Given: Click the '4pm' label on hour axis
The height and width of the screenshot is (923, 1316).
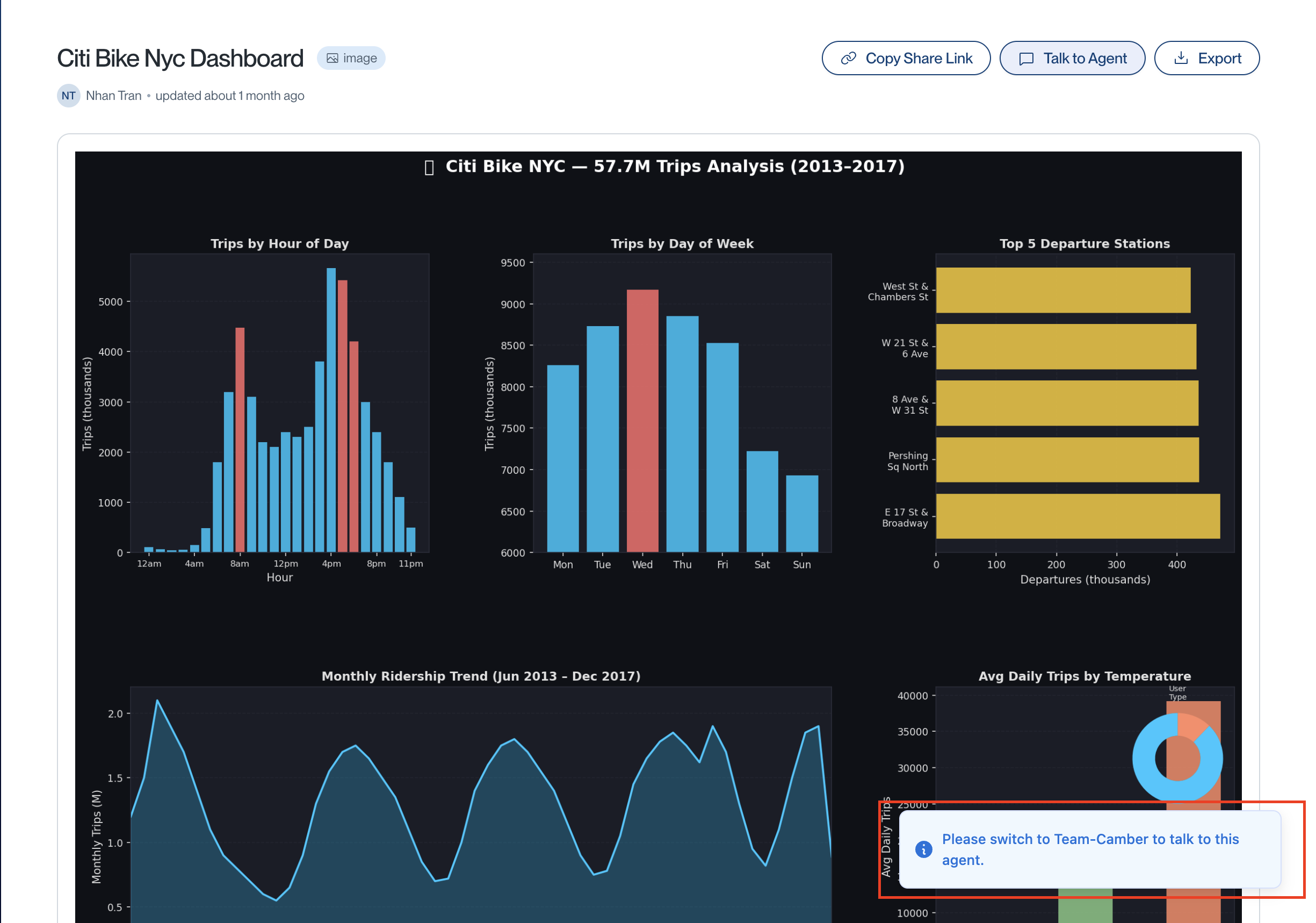Looking at the screenshot, I should pyautogui.click(x=331, y=564).
